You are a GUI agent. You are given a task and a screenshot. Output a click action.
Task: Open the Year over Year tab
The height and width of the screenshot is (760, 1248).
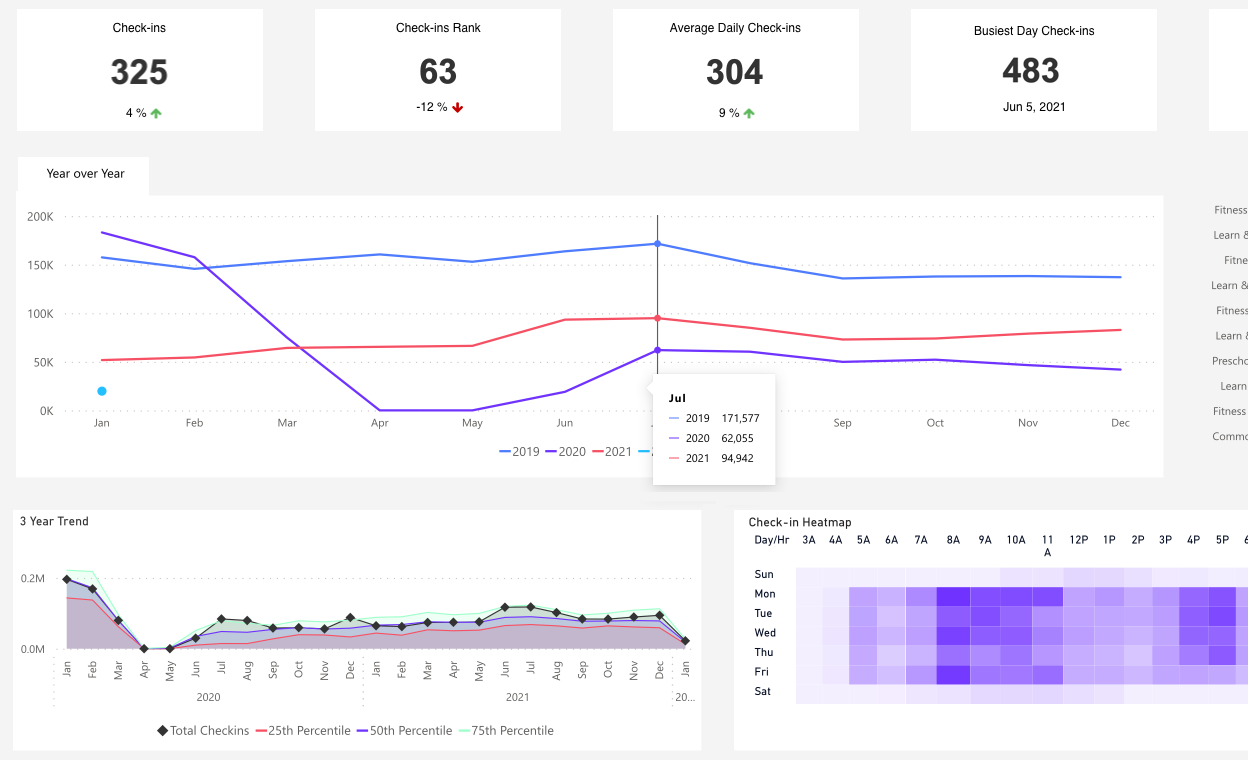(85, 174)
